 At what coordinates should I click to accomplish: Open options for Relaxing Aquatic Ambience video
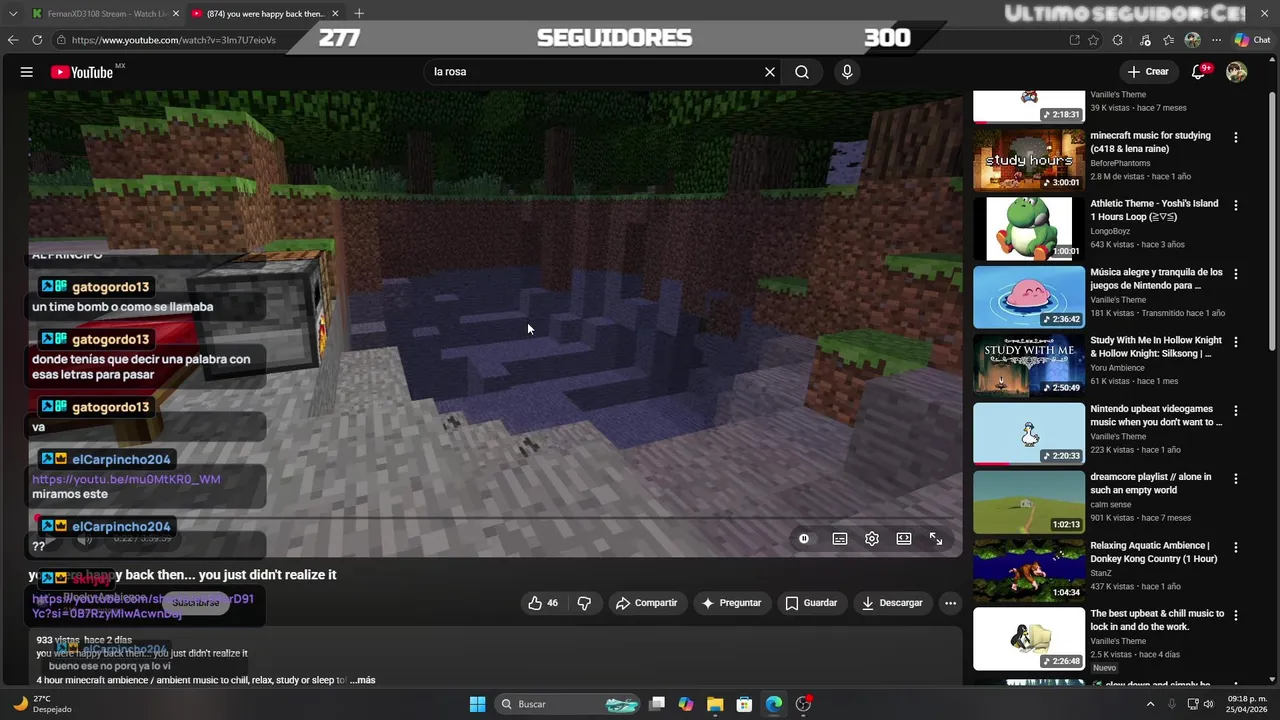pyautogui.click(x=1235, y=548)
